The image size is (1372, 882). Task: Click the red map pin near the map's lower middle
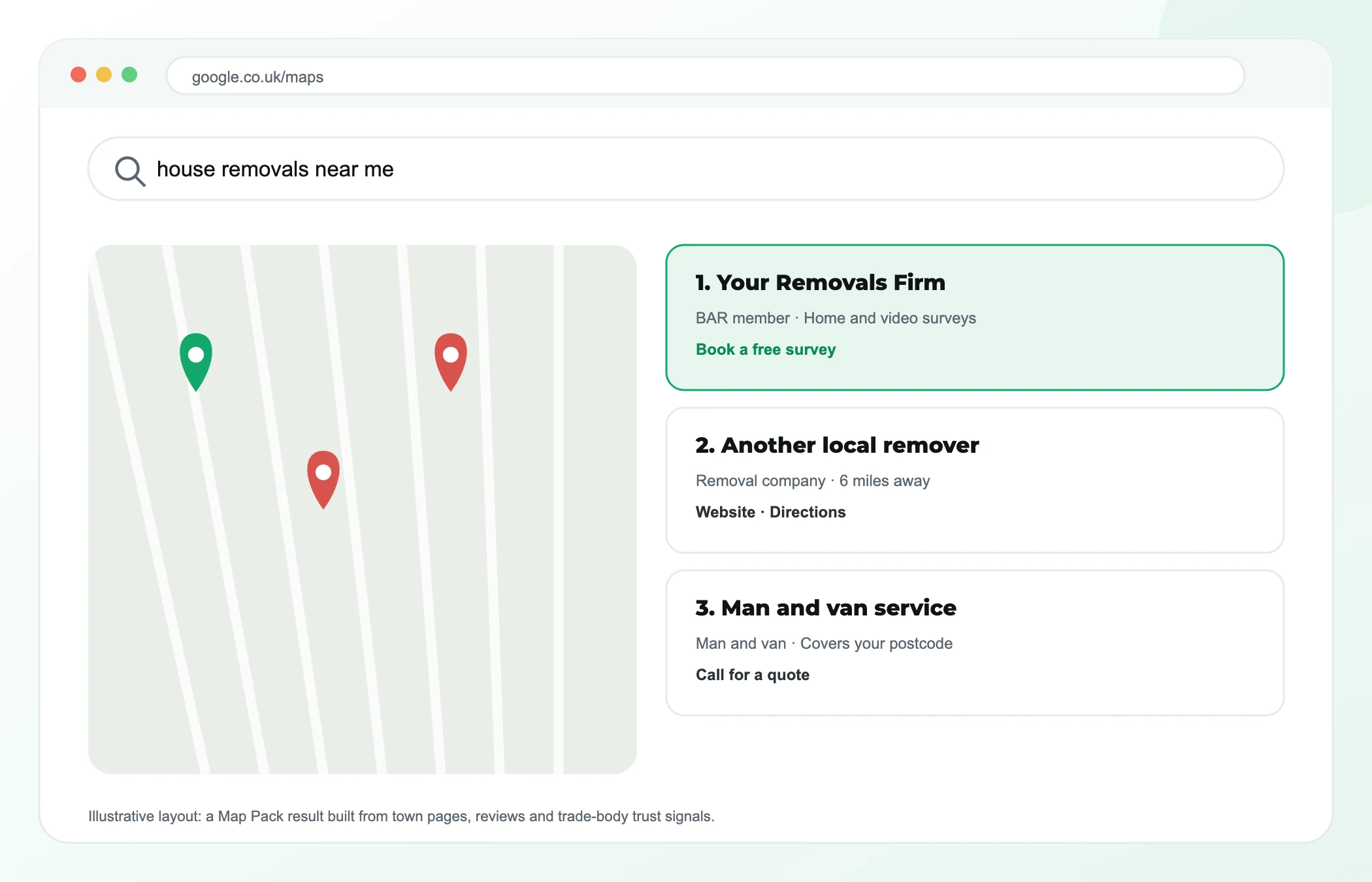(323, 479)
